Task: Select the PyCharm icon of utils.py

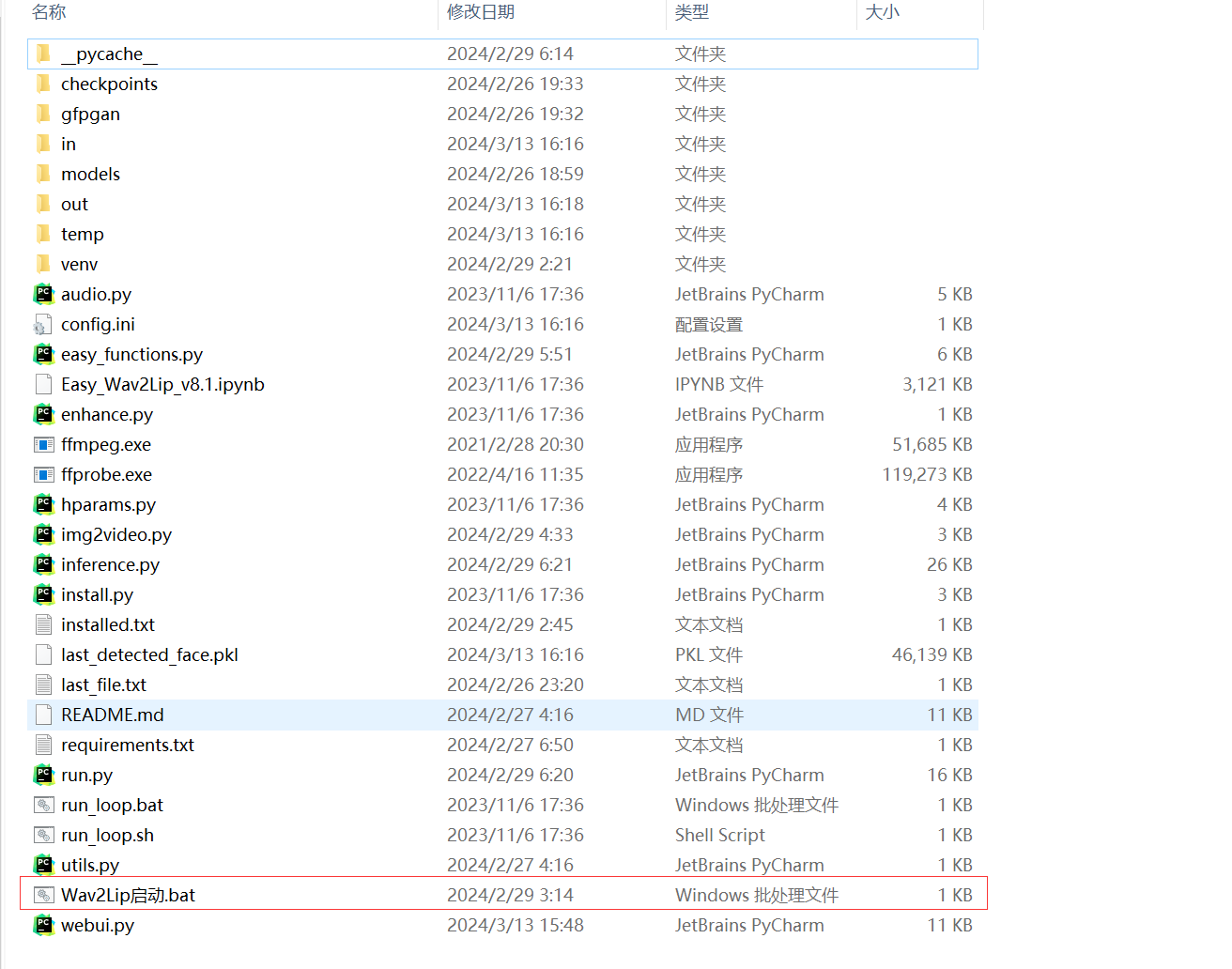Action: click(43, 865)
